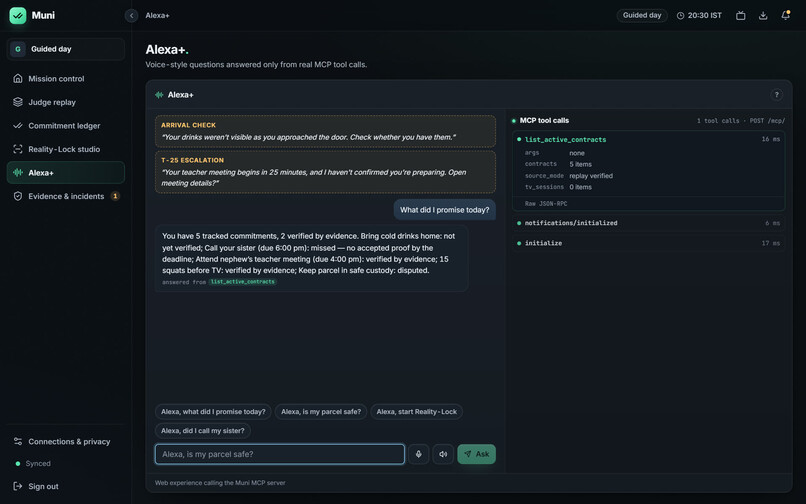Open the TV session icon in the top bar
The height and width of the screenshot is (504, 806).
tap(740, 15)
